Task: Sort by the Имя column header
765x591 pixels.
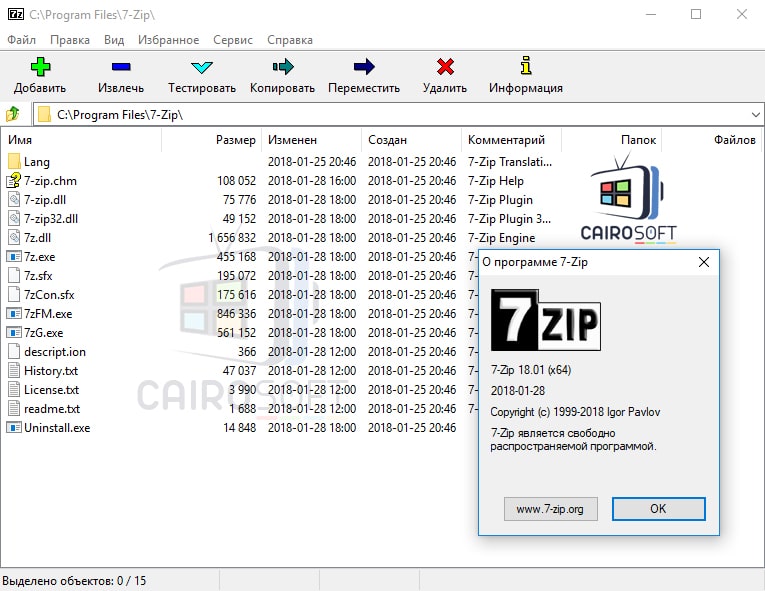Action: pyautogui.click(x=81, y=140)
